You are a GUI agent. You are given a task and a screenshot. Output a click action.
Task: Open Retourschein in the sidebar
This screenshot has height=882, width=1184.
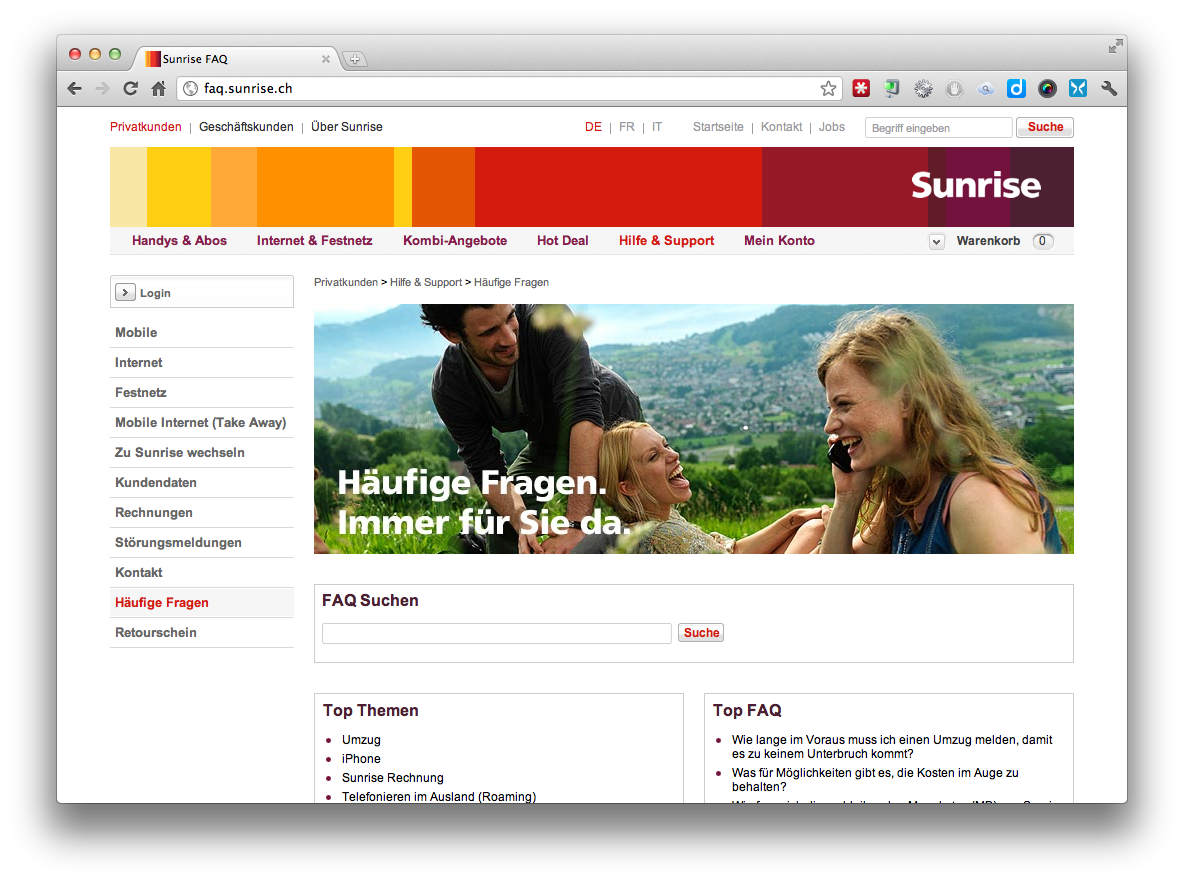pyautogui.click(x=202, y=633)
